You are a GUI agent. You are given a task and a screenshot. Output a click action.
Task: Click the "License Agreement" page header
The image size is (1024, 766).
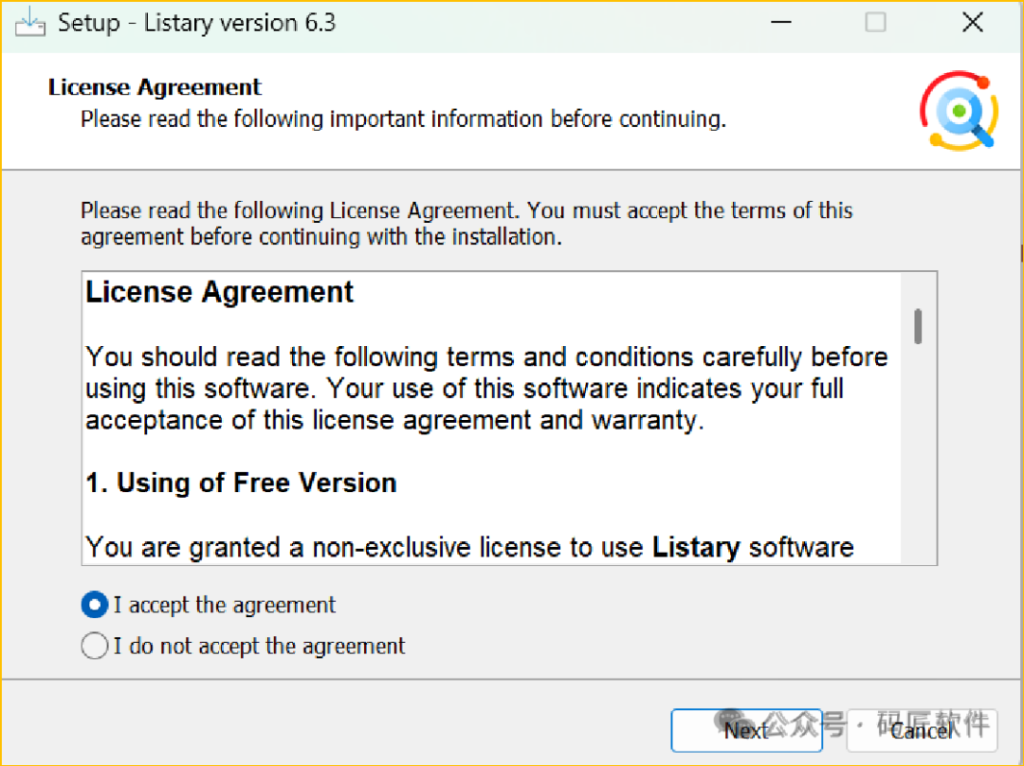coord(155,87)
